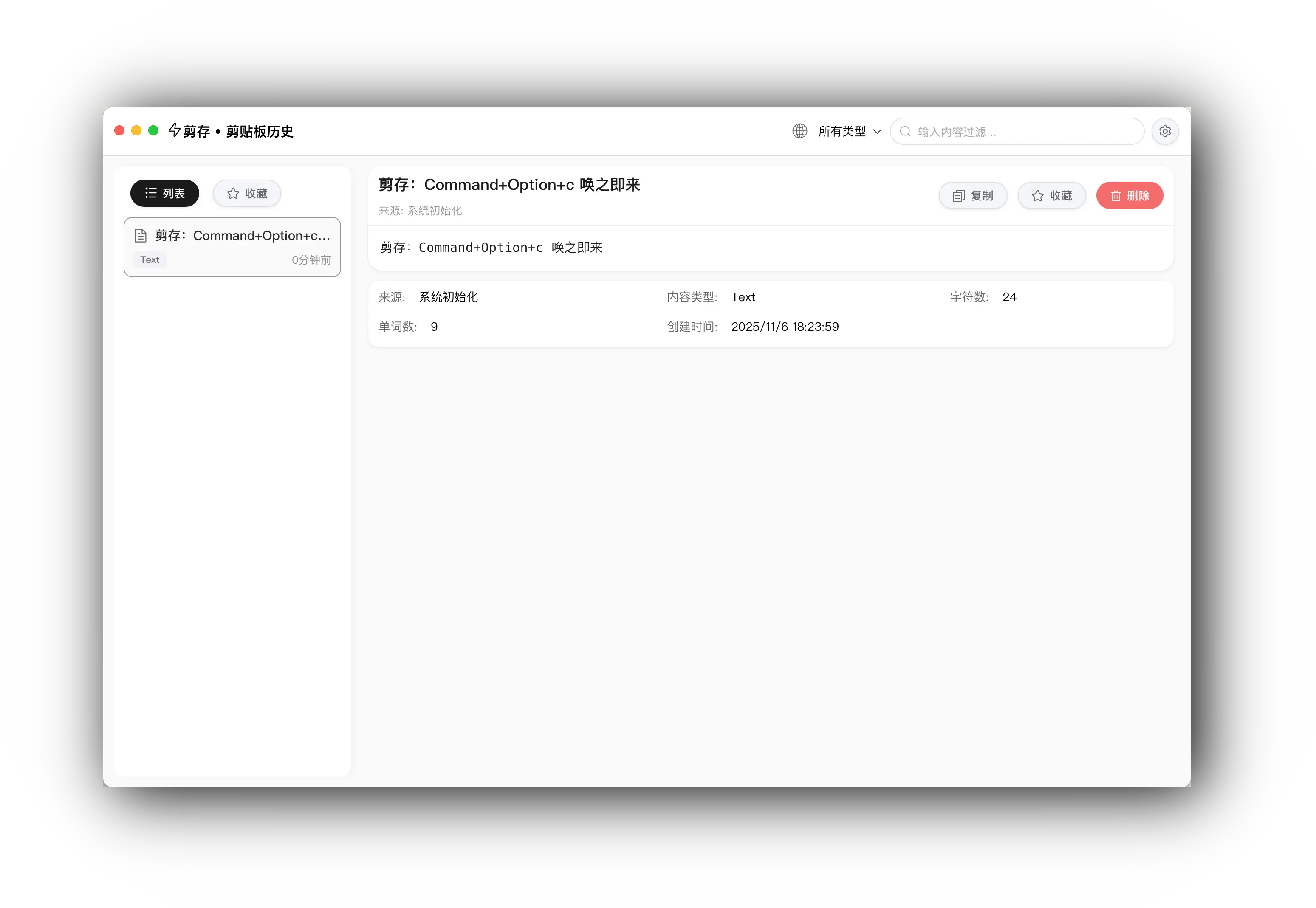The width and height of the screenshot is (1316, 908).
Task: Copy the entry using the 复制 button
Action: pos(973,195)
